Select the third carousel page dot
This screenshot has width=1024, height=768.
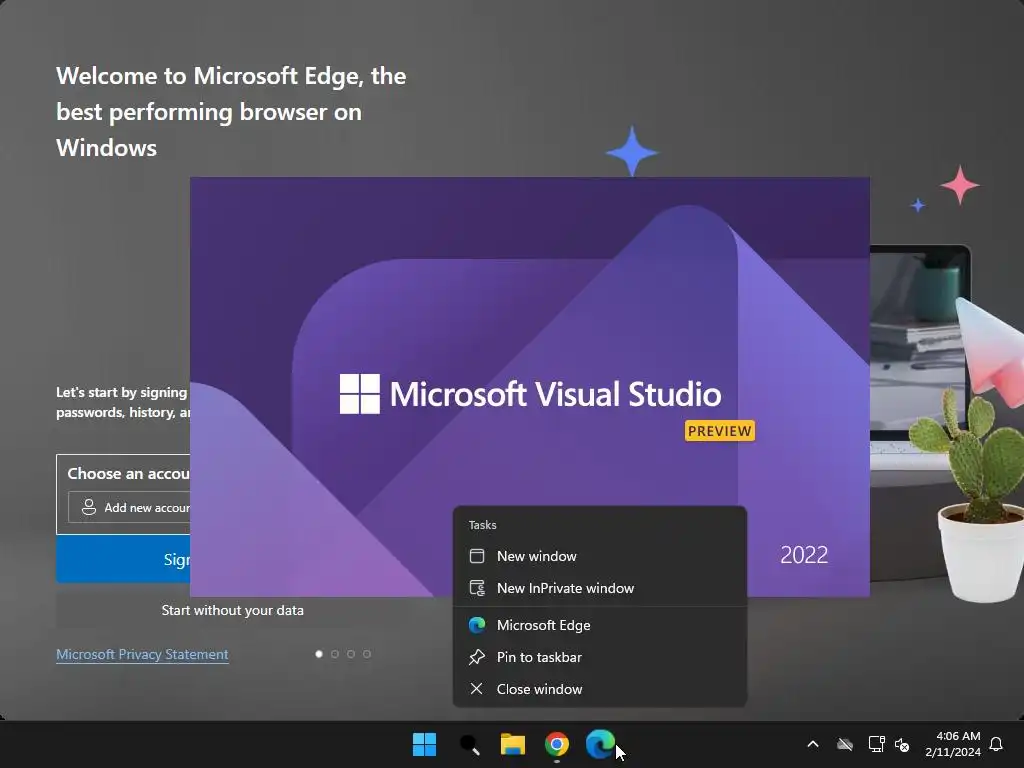click(x=351, y=654)
